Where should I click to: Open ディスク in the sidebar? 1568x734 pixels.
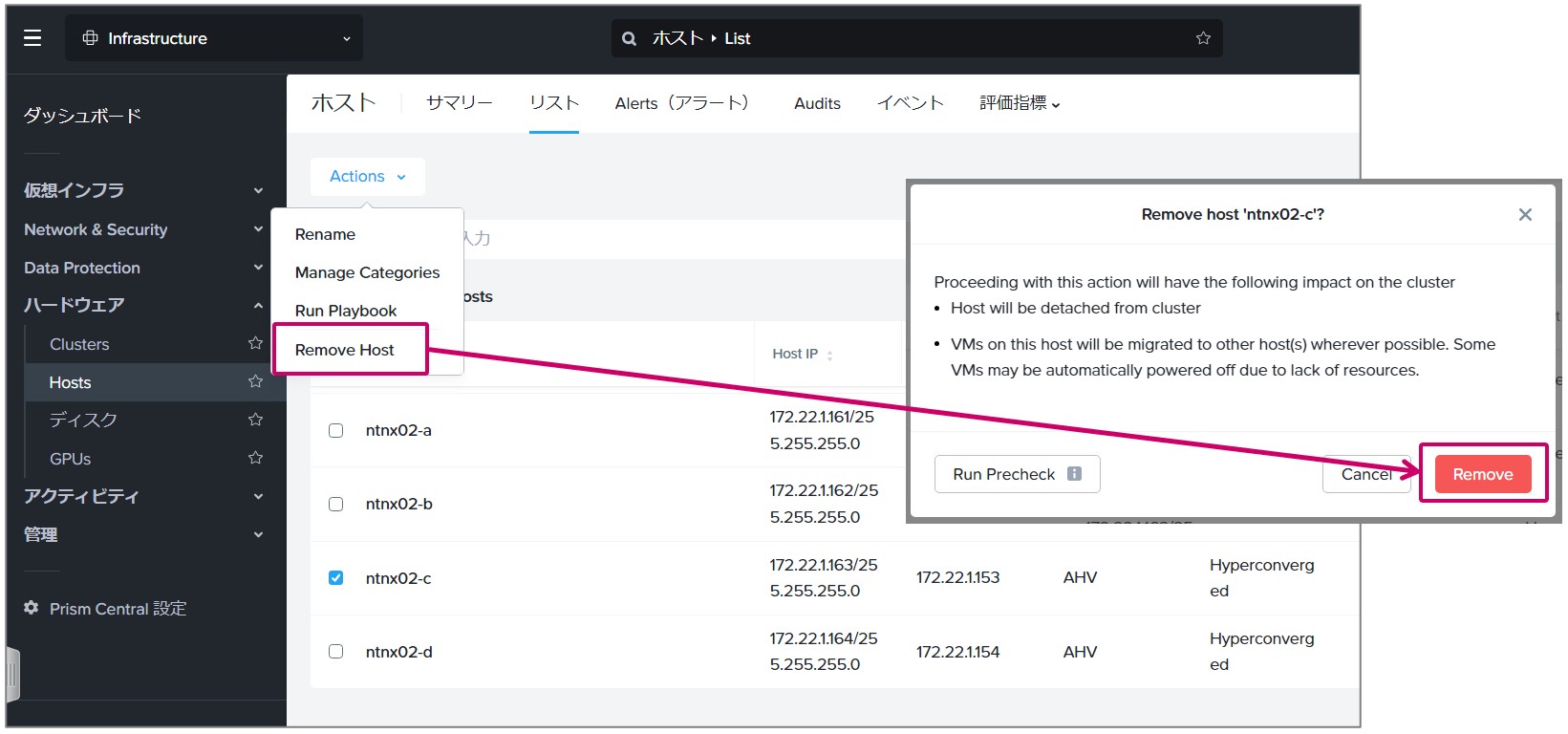coord(83,421)
